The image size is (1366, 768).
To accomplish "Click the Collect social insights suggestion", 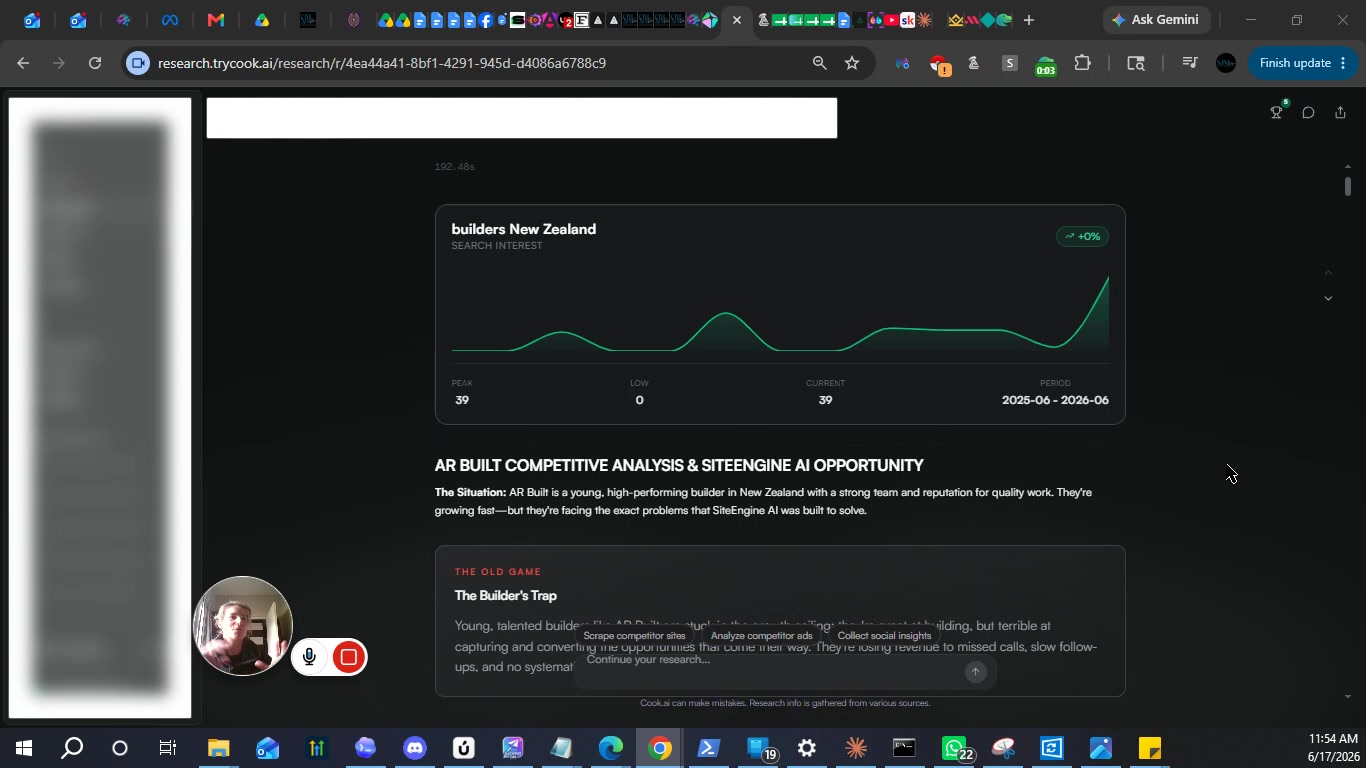I will tap(884, 636).
